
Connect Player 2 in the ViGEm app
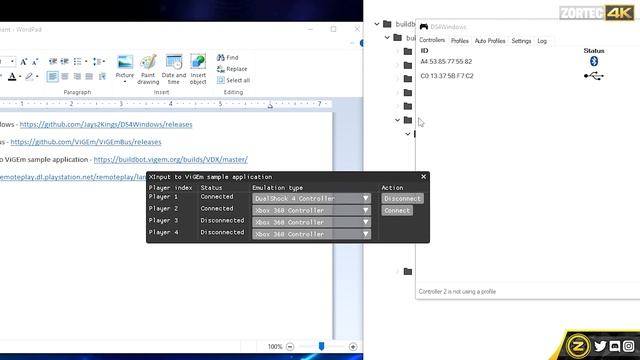(397, 210)
